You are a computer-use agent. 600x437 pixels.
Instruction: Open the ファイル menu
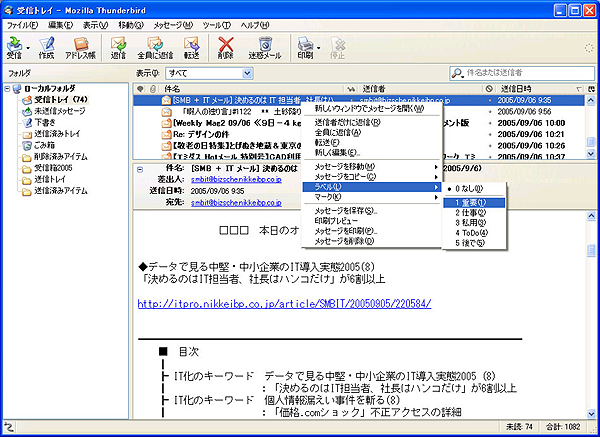tap(23, 25)
